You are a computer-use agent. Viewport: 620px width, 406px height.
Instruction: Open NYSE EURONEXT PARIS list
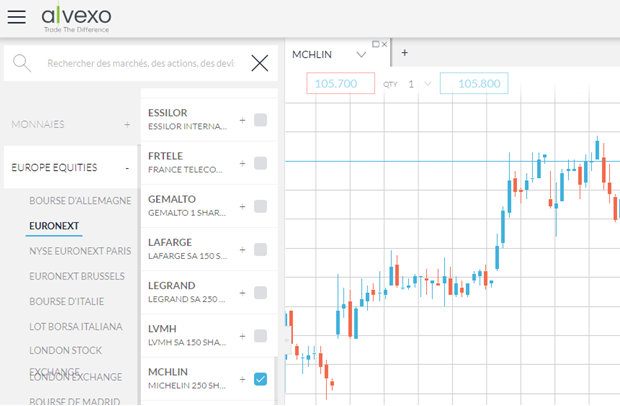pyautogui.click(x=80, y=251)
